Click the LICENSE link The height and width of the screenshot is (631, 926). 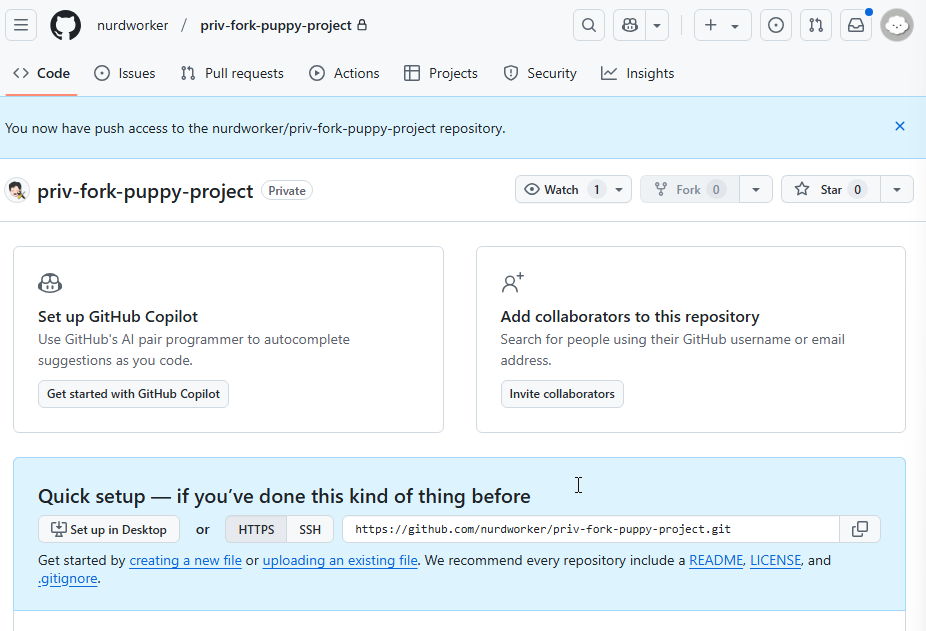click(x=775, y=560)
